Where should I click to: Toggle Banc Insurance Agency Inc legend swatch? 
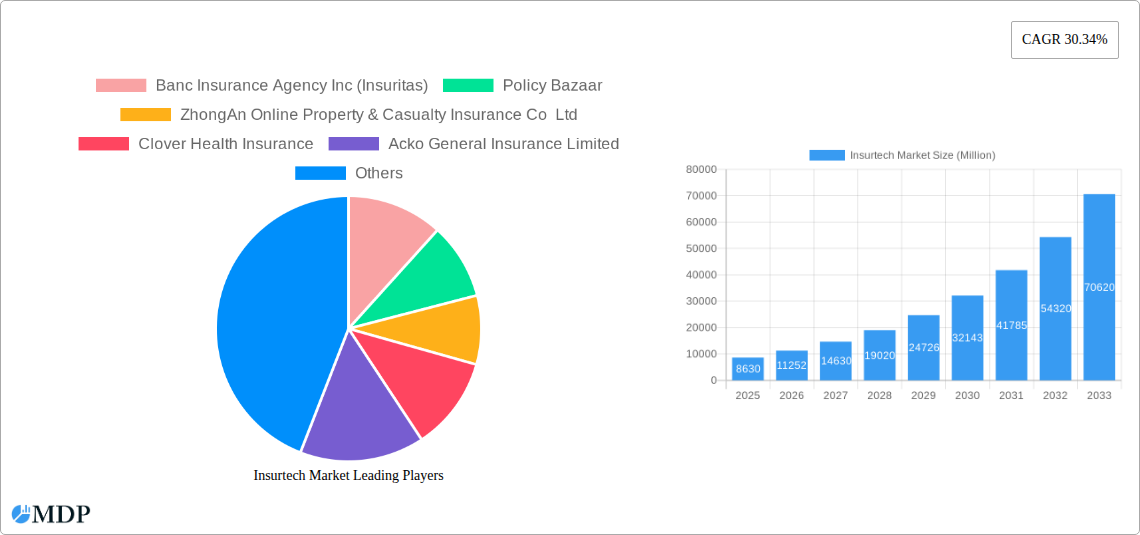click(121, 86)
